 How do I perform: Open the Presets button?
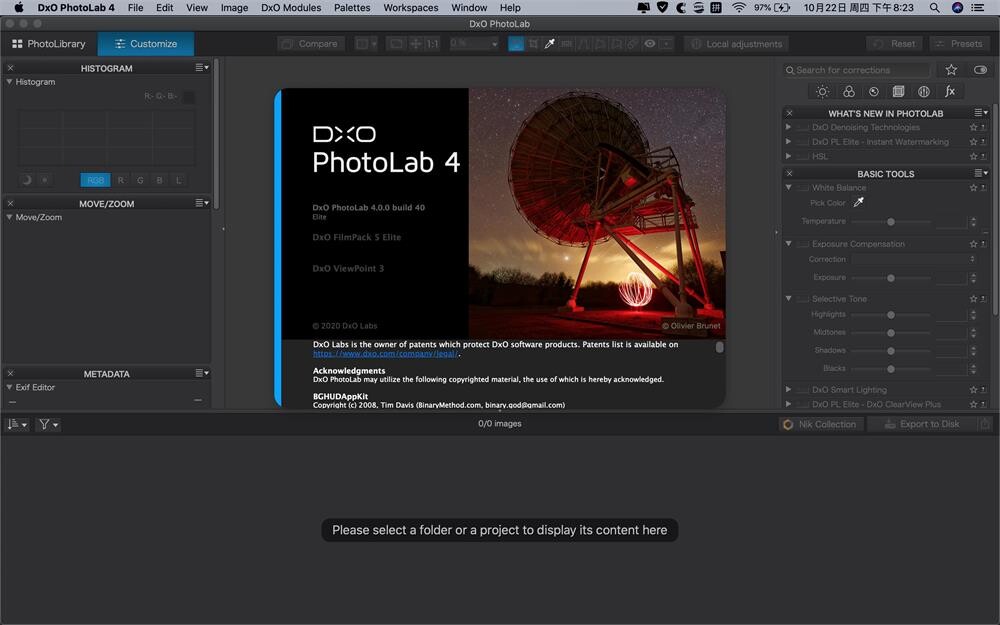(959, 44)
